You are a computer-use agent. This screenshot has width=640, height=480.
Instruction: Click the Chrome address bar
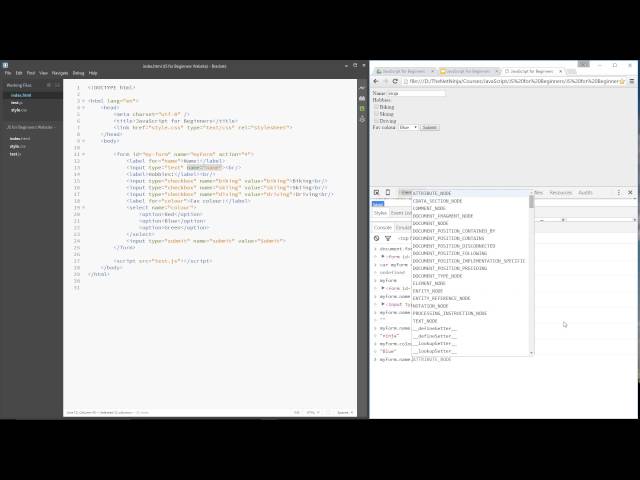click(513, 81)
